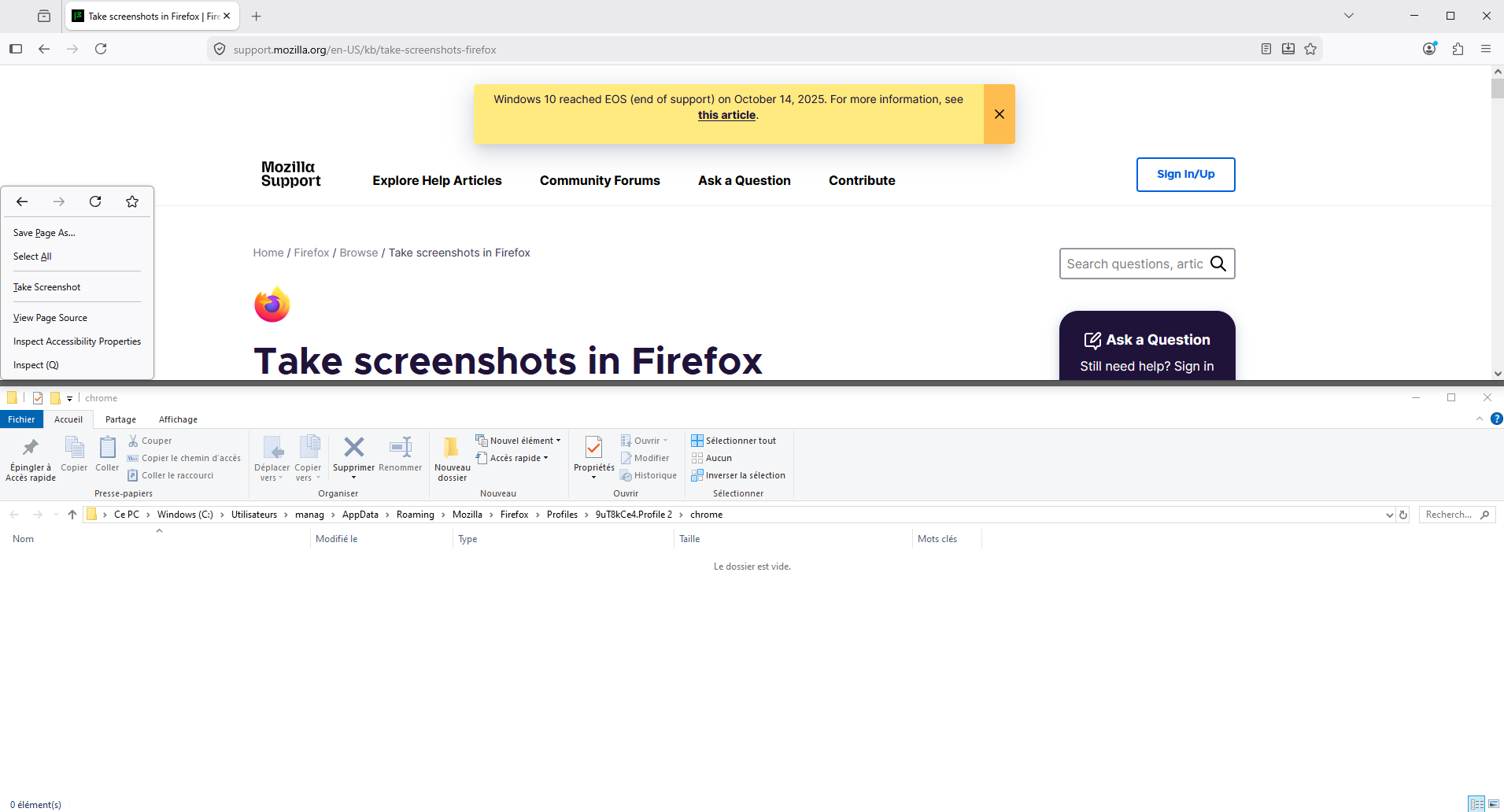Open the "this article" link in the banner

pyautogui.click(x=726, y=115)
